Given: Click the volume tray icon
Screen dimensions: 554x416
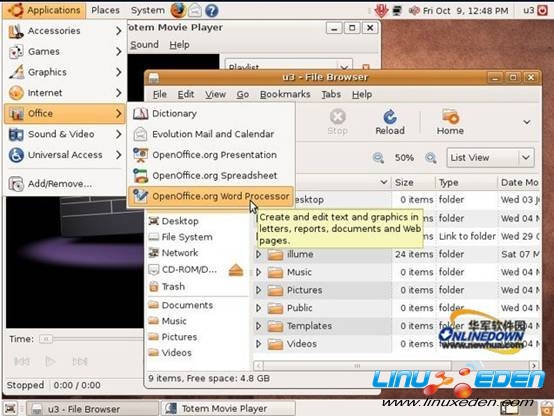Looking at the screenshot, I should click(x=413, y=11).
